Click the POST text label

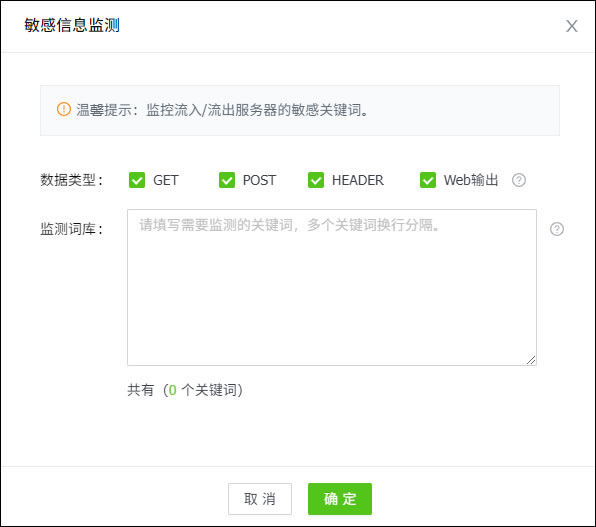pos(259,180)
